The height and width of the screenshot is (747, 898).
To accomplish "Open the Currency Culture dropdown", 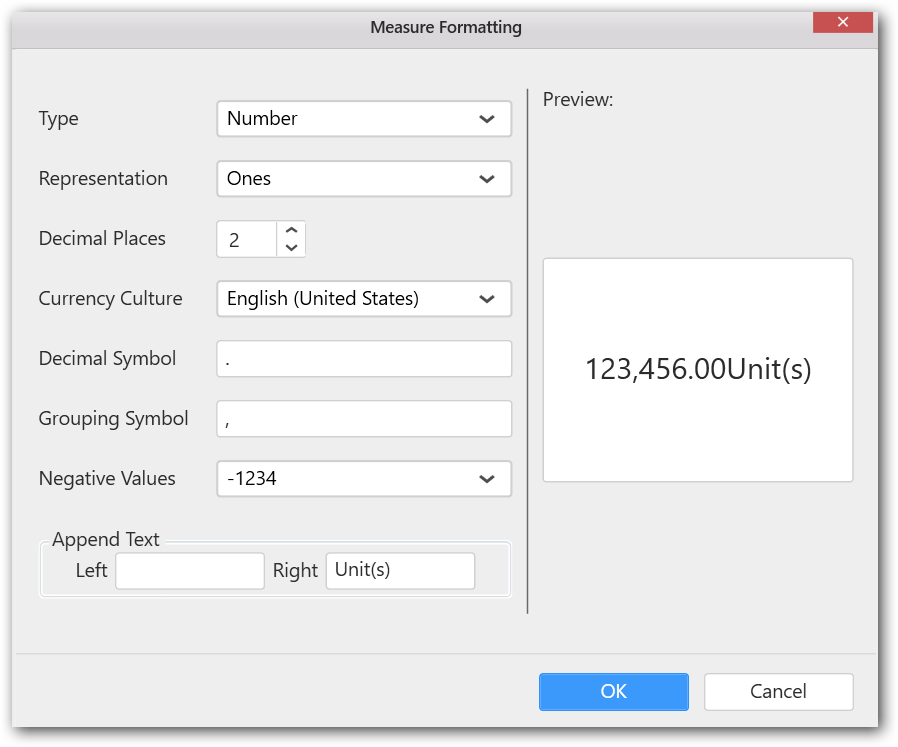I will click(x=363, y=299).
